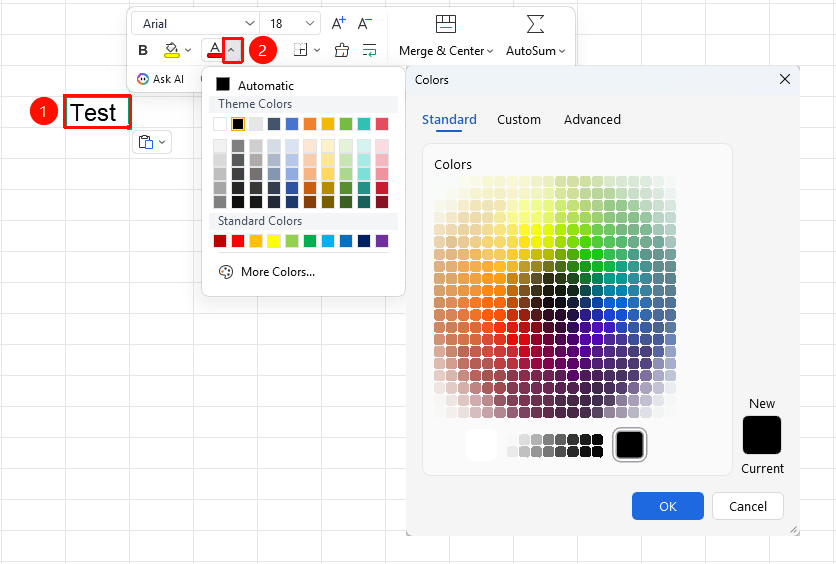Select the cell containing Test

97,112
